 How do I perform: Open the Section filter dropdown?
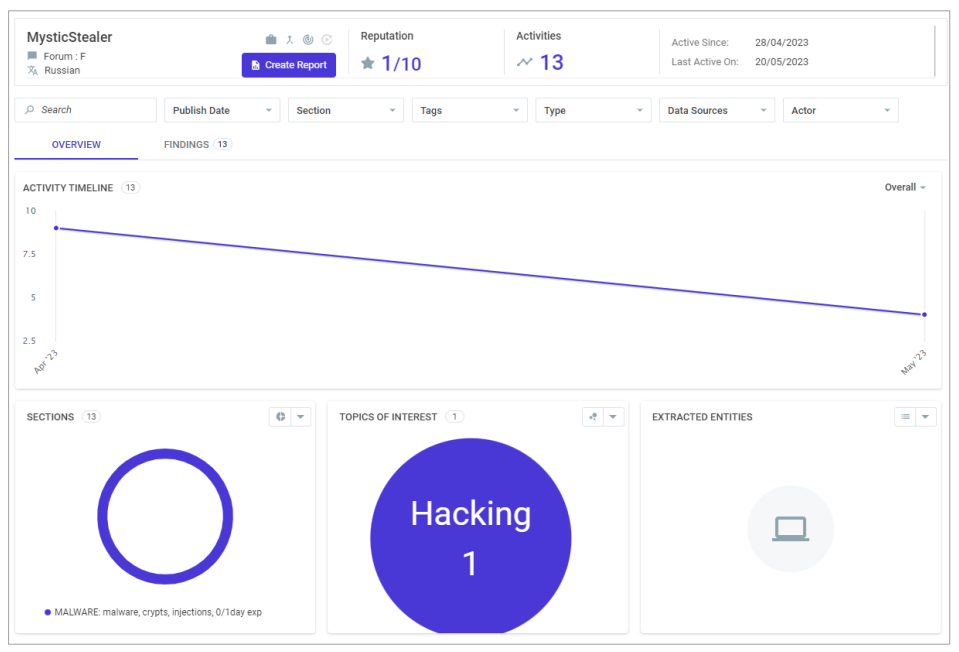(346, 110)
